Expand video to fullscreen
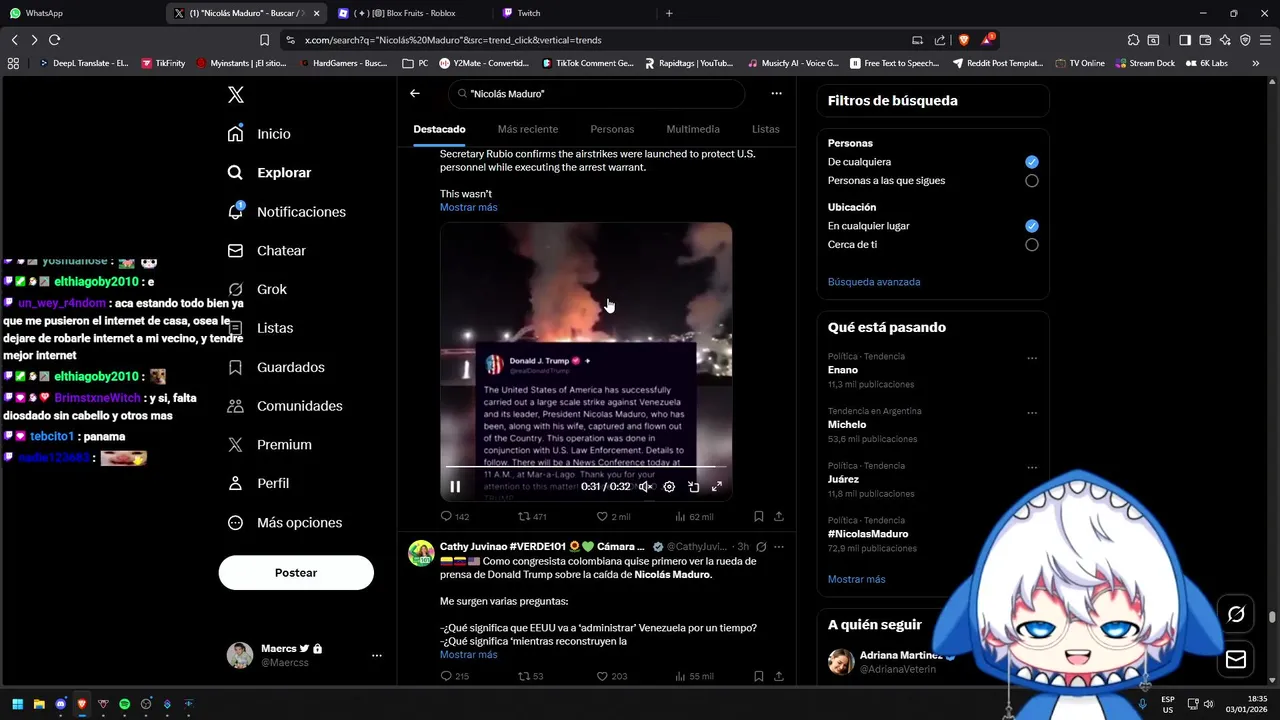1280x720 pixels. tap(717, 487)
